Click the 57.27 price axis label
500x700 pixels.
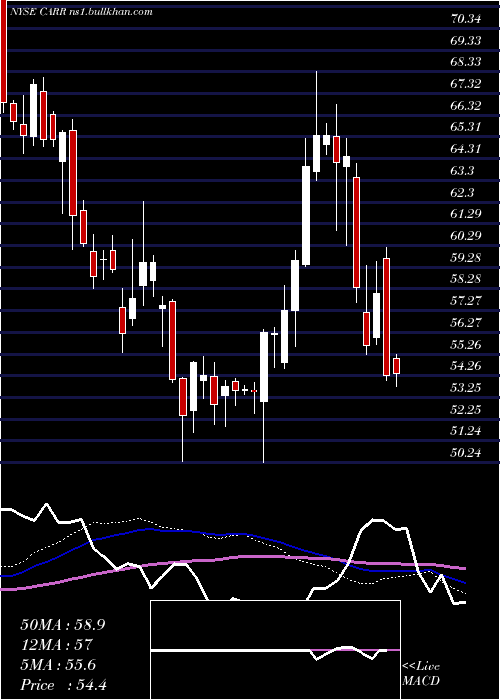pos(466,300)
